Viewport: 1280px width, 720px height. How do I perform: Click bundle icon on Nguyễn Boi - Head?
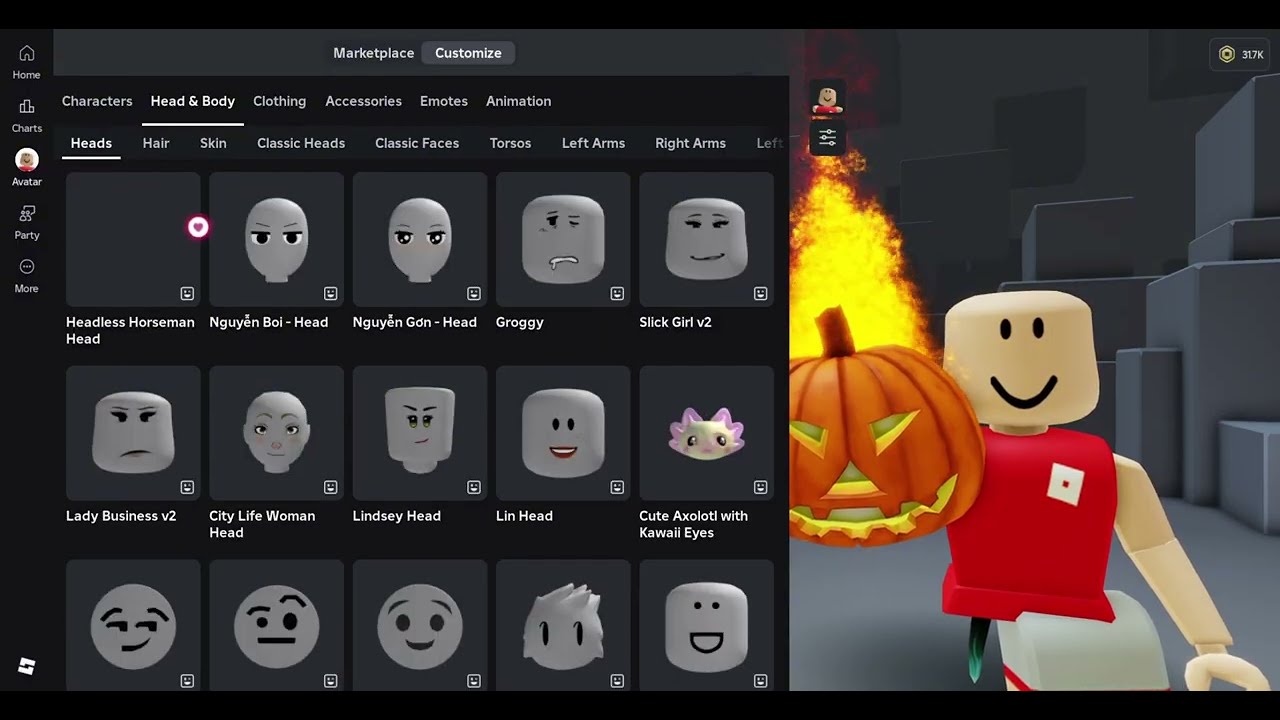[x=330, y=293]
